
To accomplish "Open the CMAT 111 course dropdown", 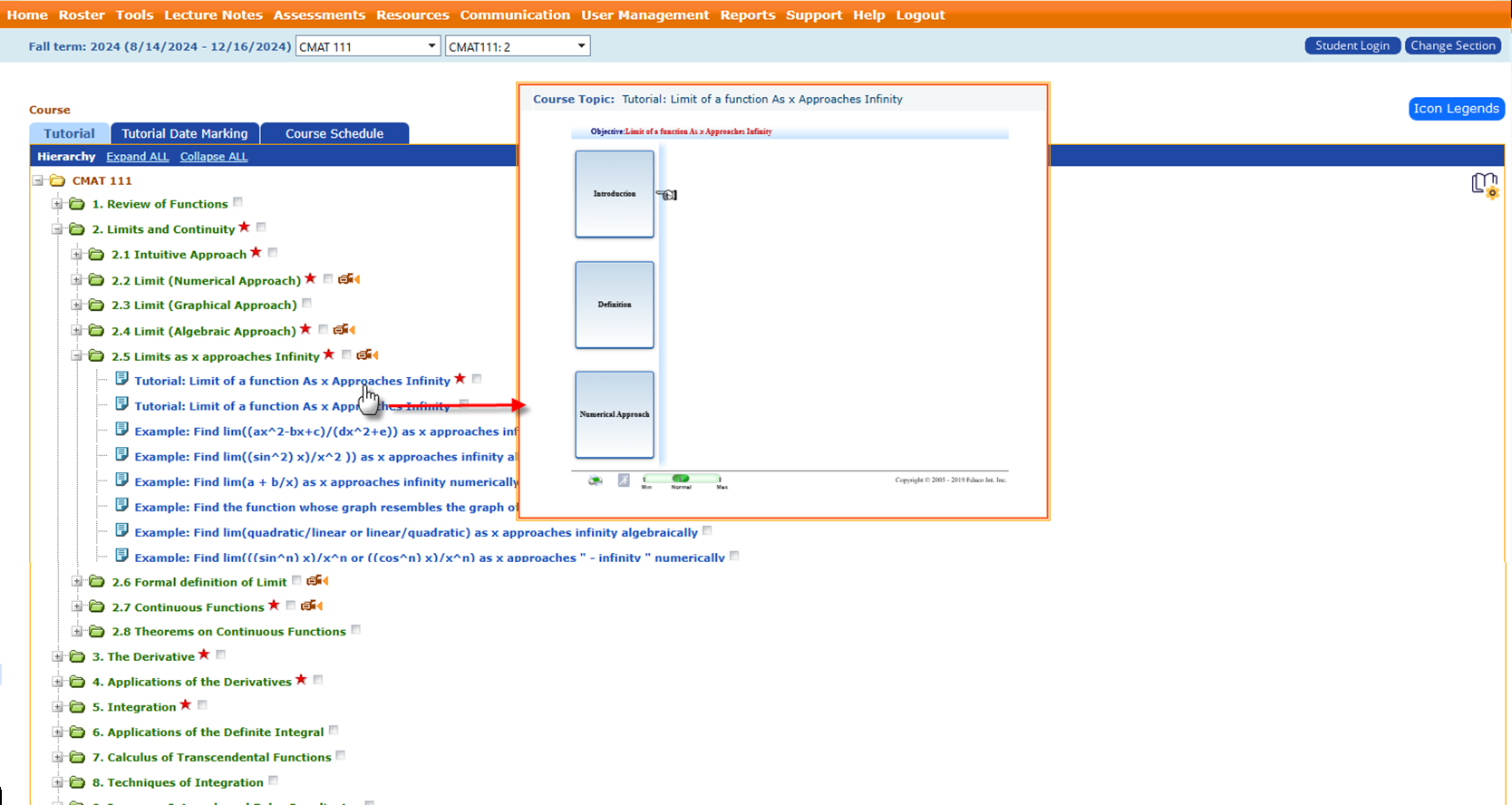I will [x=367, y=46].
